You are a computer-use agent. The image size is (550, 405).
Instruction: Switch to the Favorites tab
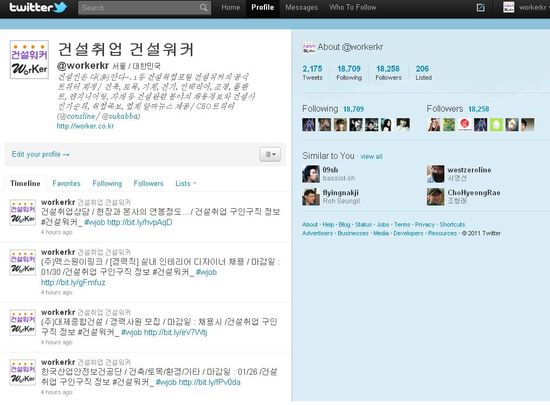pos(66,183)
